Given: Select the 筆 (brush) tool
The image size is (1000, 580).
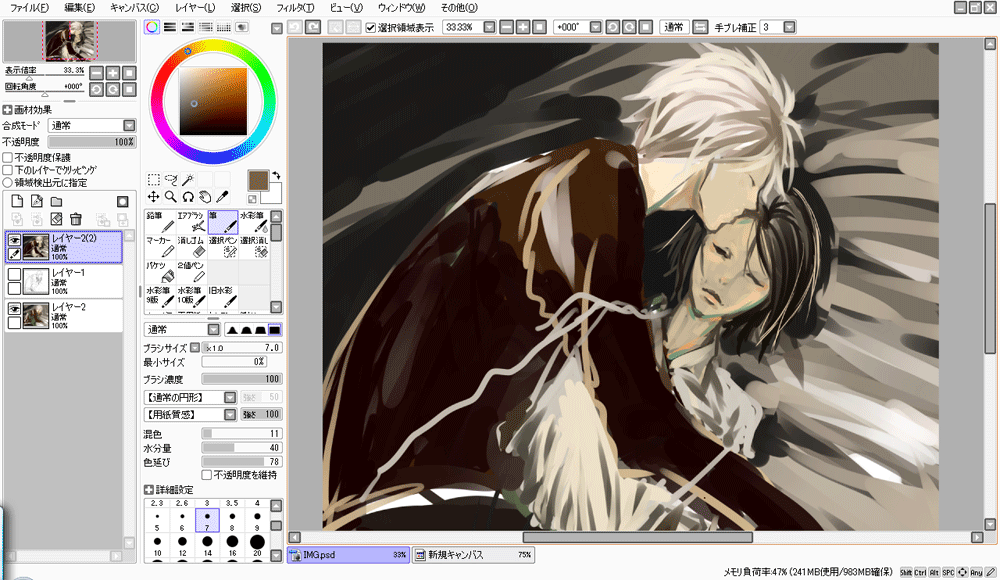Looking at the screenshot, I should pos(223,222).
